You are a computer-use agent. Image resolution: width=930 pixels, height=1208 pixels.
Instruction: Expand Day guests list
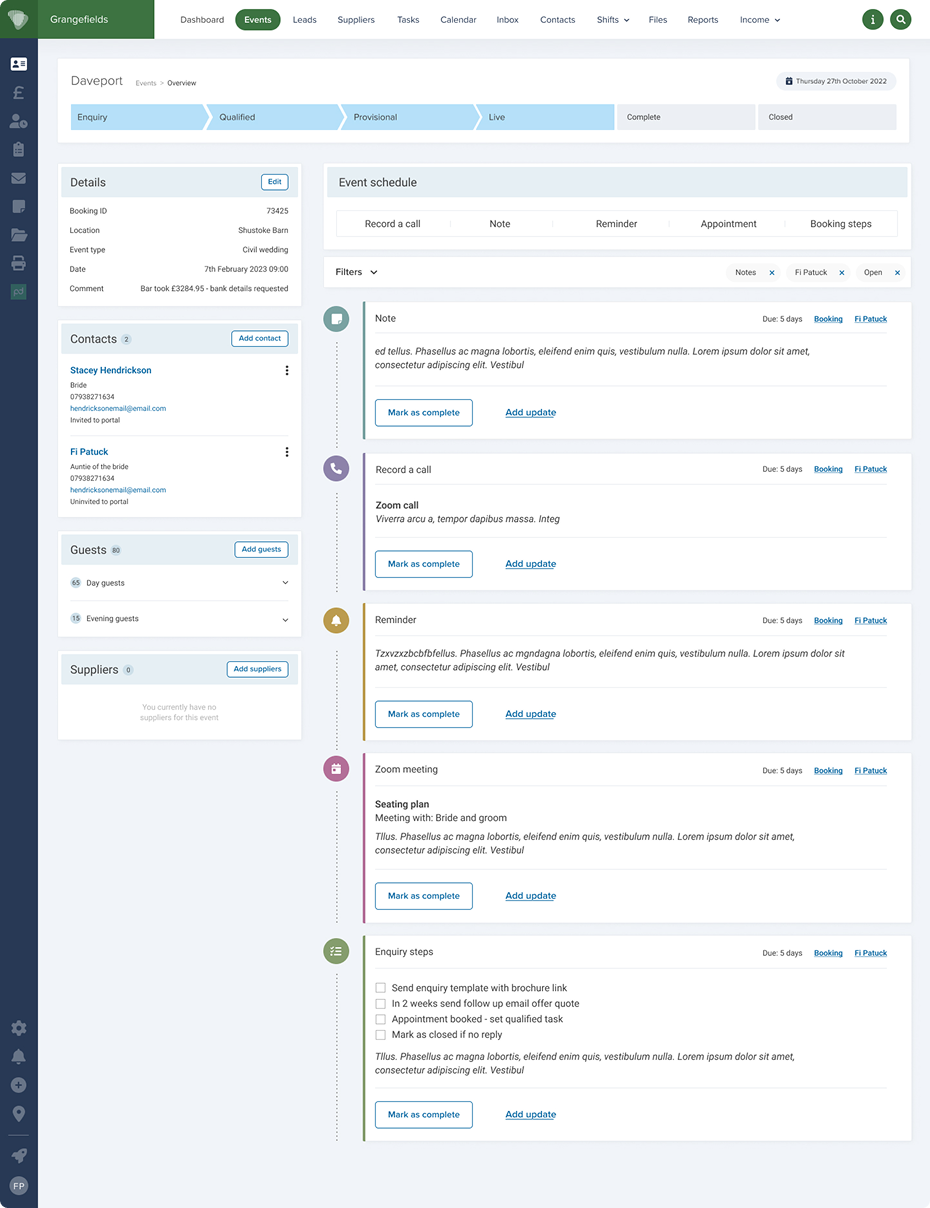(285, 583)
